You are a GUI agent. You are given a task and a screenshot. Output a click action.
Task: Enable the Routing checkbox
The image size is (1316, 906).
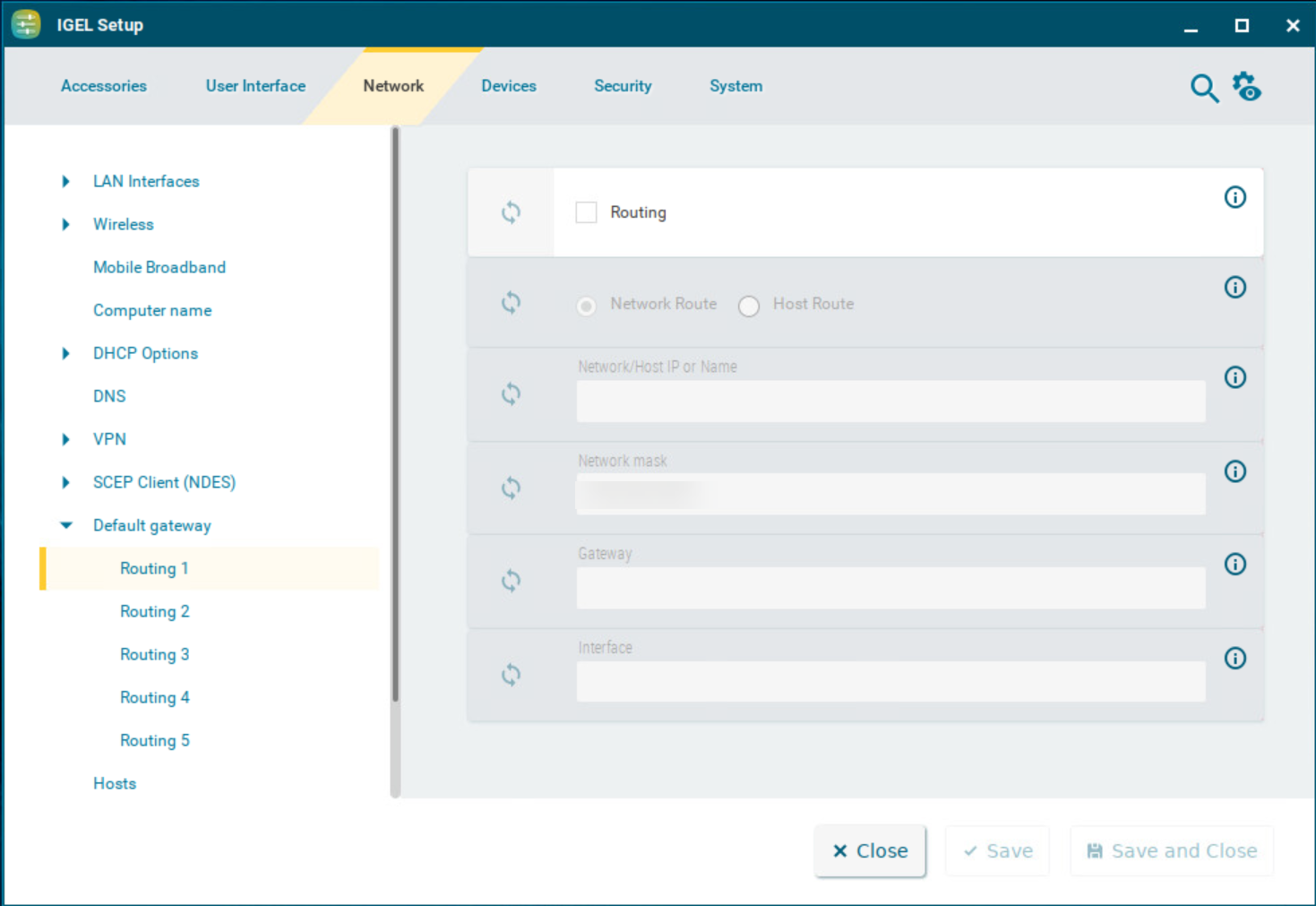pos(586,212)
